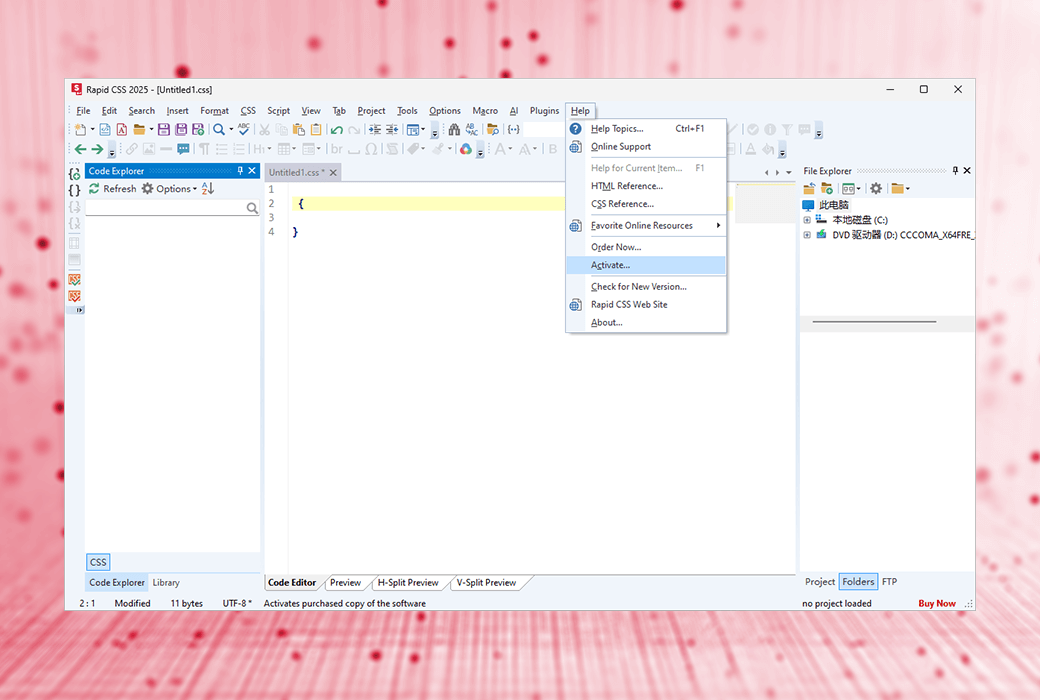Click the File Explorer settings gear
Image resolution: width=1040 pixels, height=700 pixels.
(x=876, y=188)
